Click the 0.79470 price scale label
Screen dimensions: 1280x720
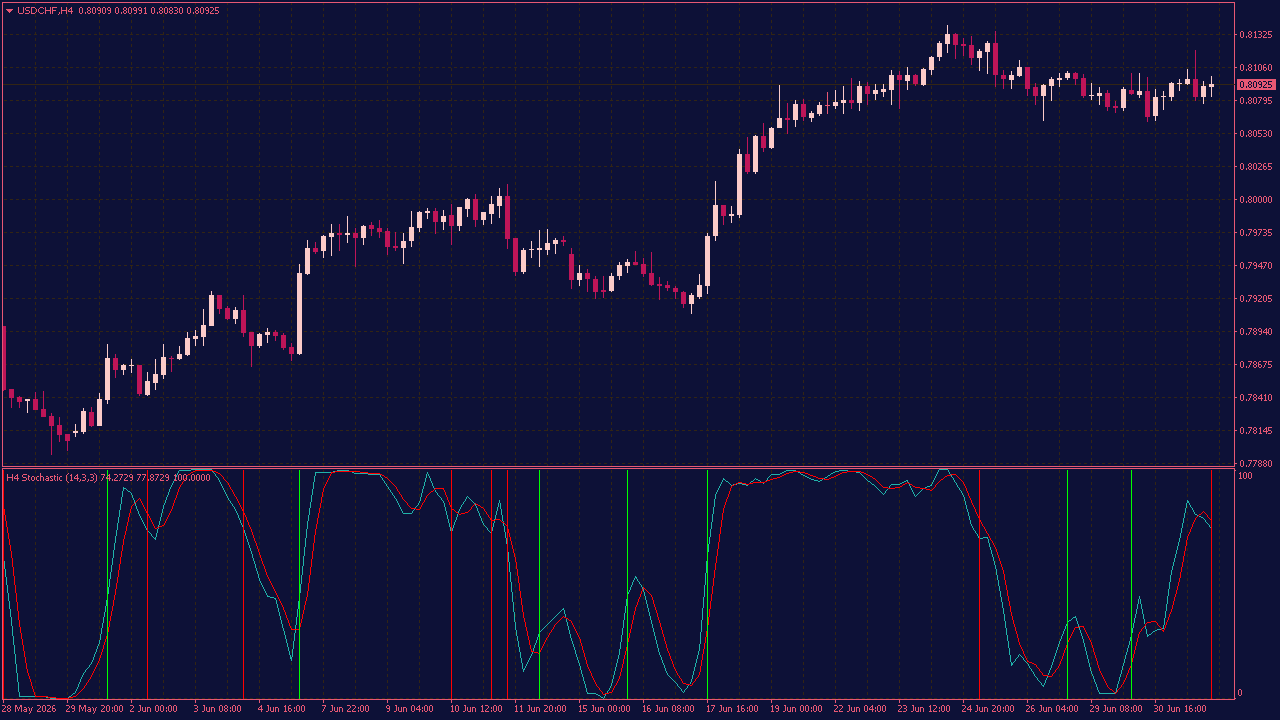[1255, 266]
